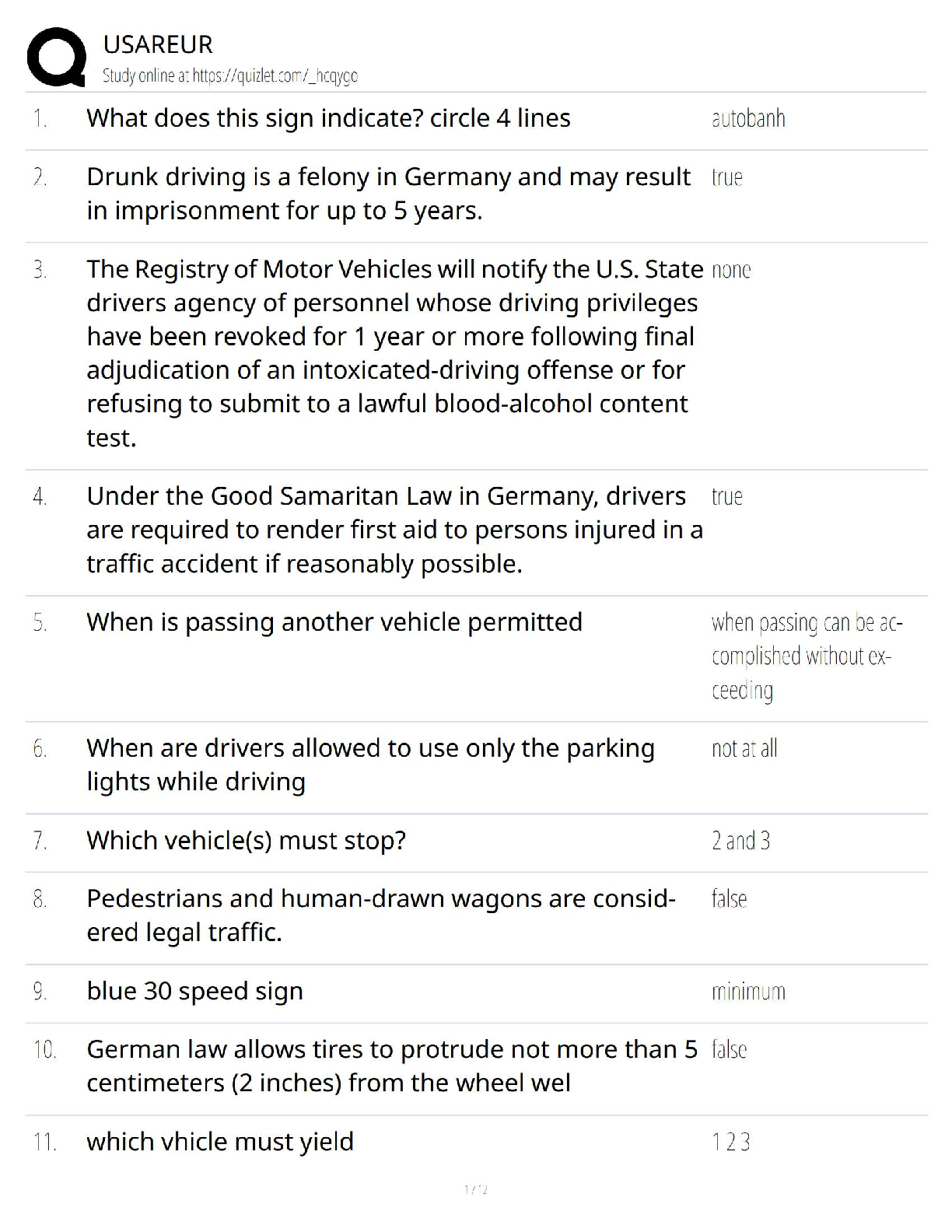Select the Good Samaritan Law question
Screen dimensions: 952x1232
[x=394, y=530]
